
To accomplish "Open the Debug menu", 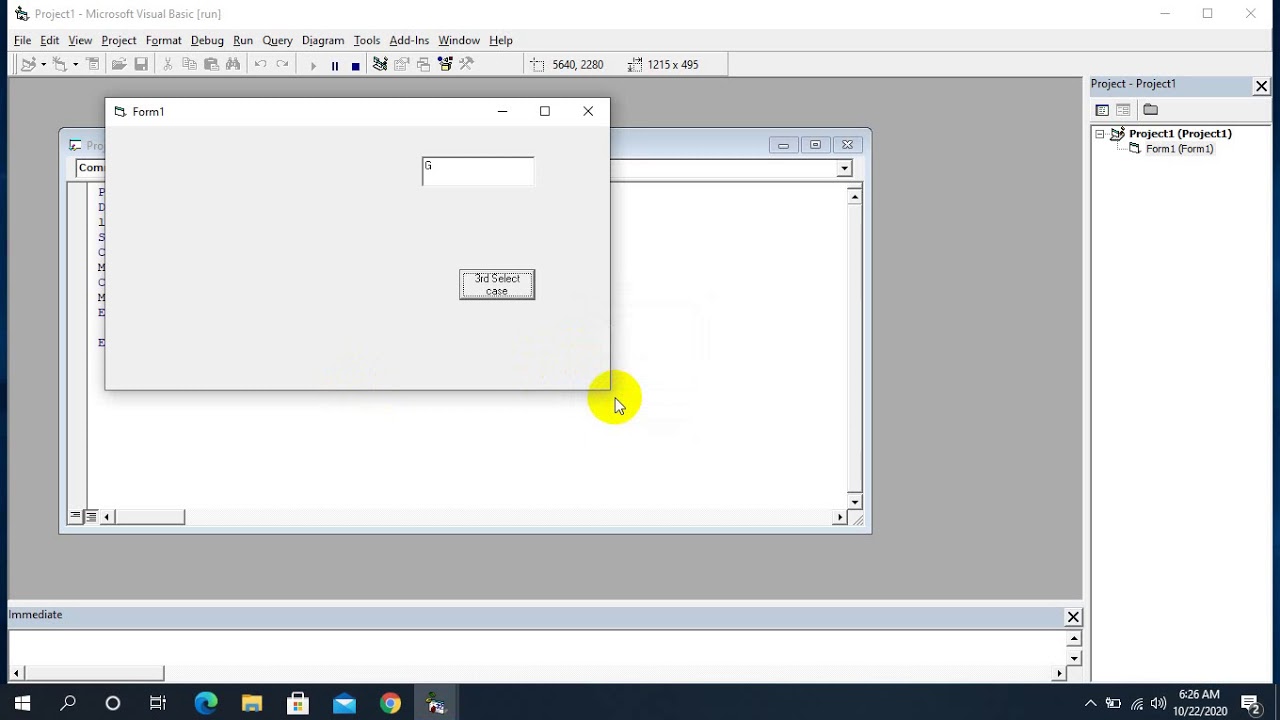I will point(207,40).
